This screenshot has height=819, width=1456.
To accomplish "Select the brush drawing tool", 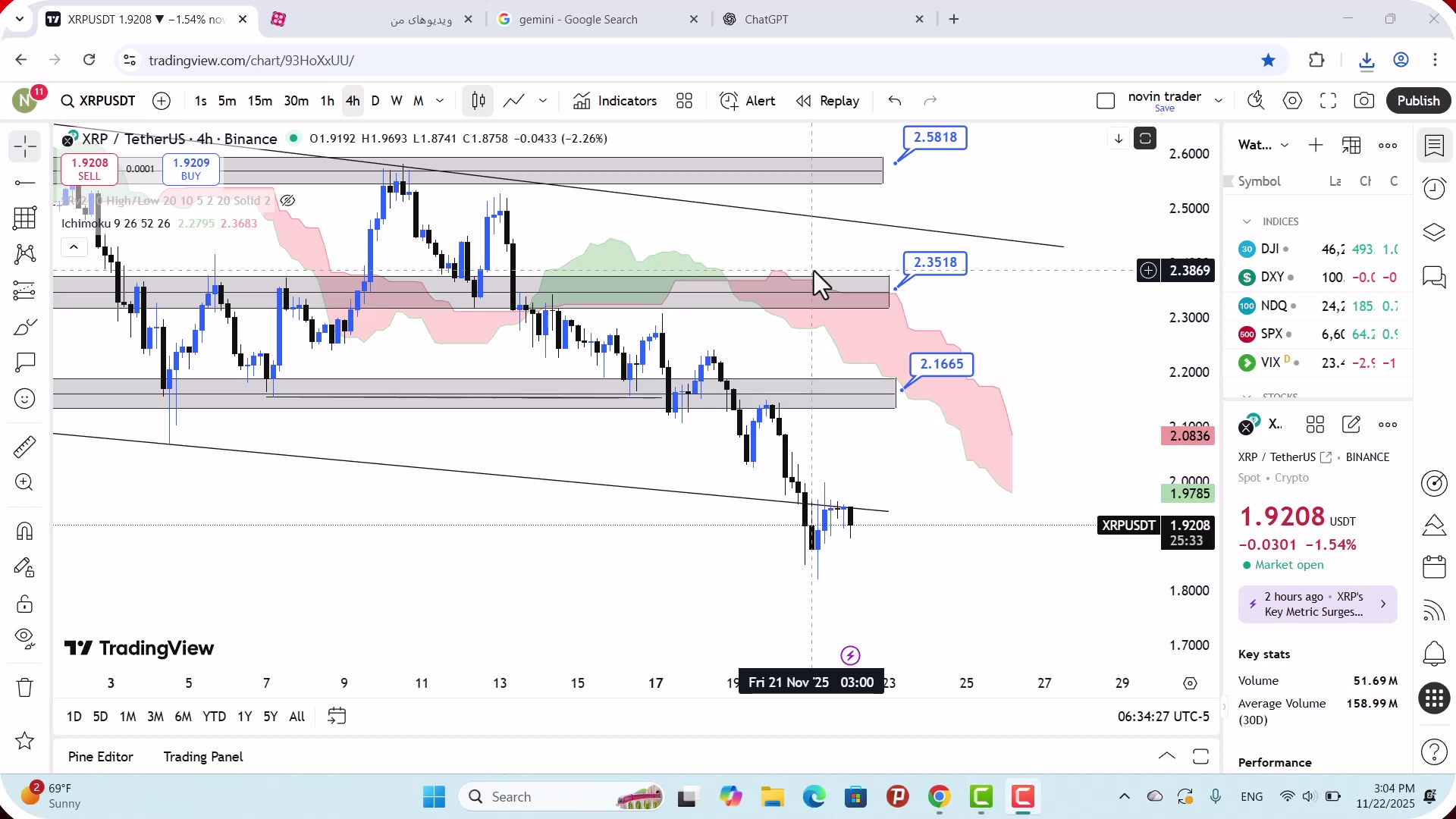I will click(x=25, y=327).
